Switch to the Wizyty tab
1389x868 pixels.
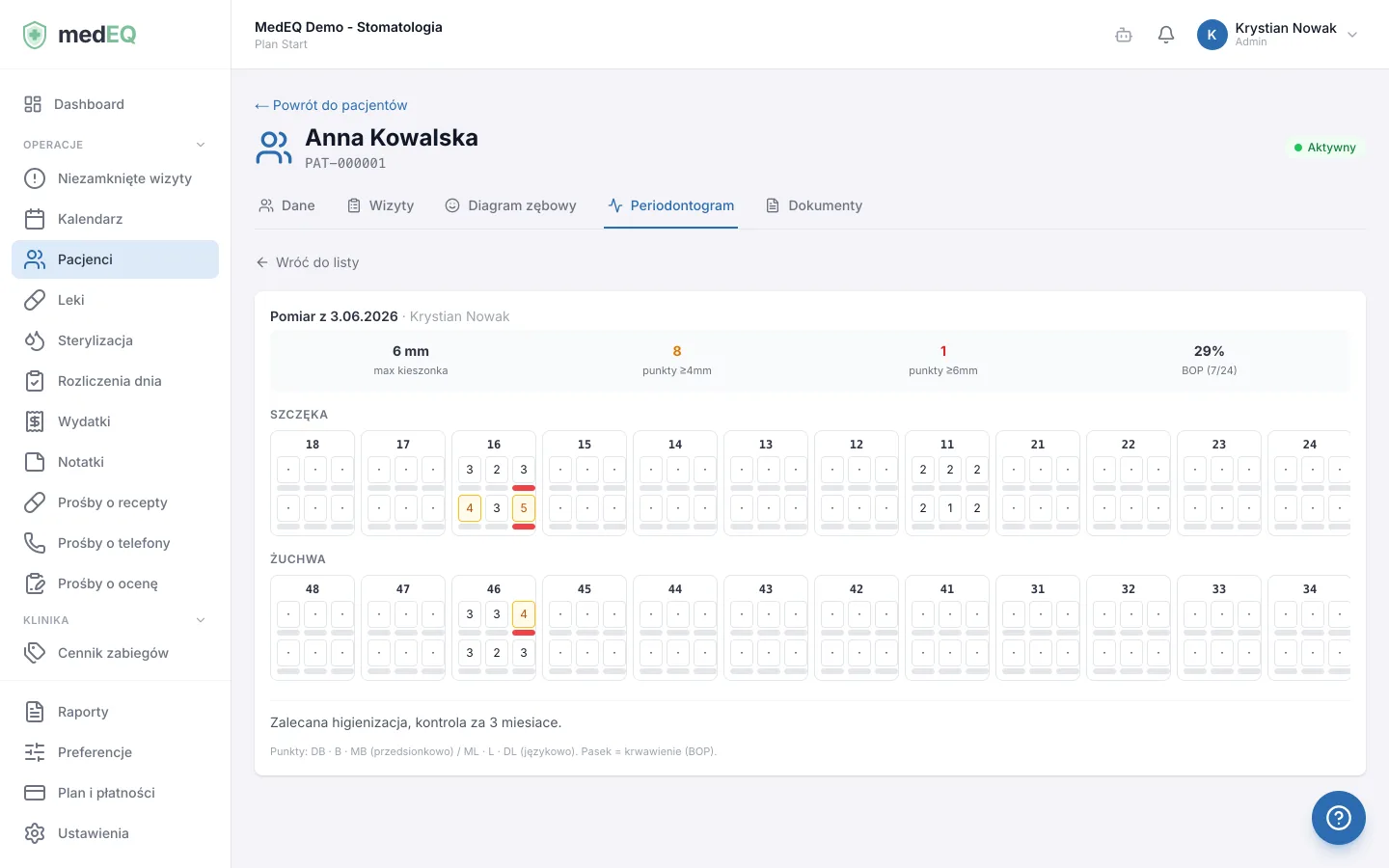click(380, 205)
